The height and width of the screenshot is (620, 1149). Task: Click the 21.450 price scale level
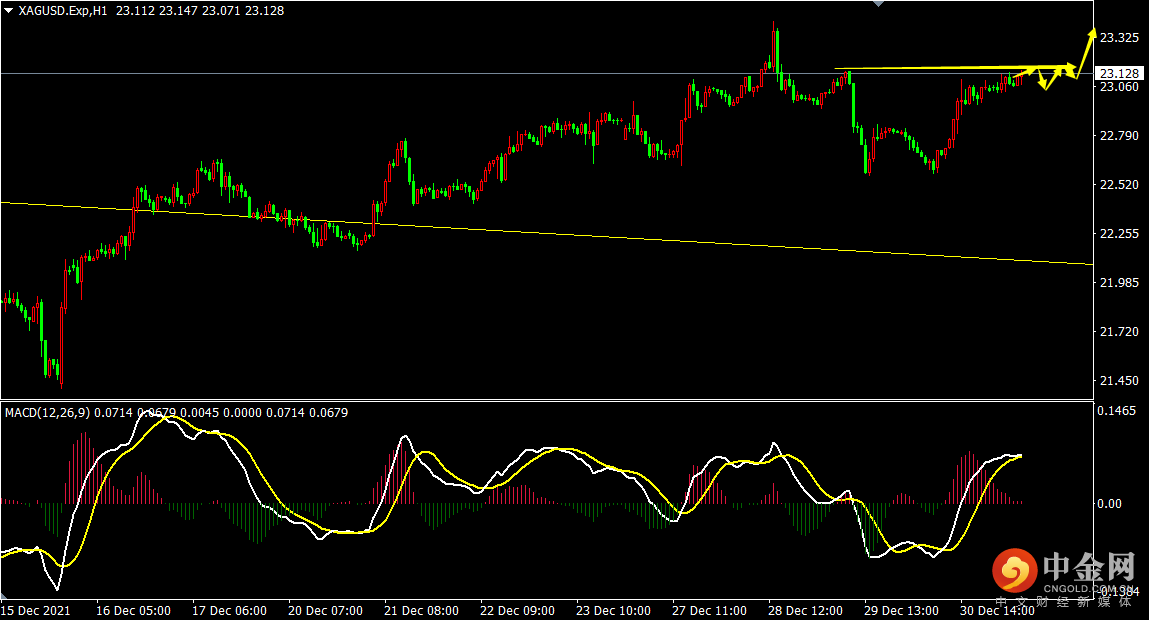click(1120, 380)
